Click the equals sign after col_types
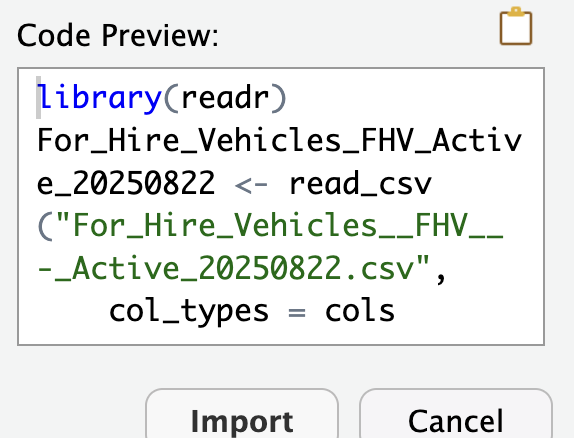Image resolution: width=574 pixels, height=438 pixels. pyautogui.click(x=297, y=313)
